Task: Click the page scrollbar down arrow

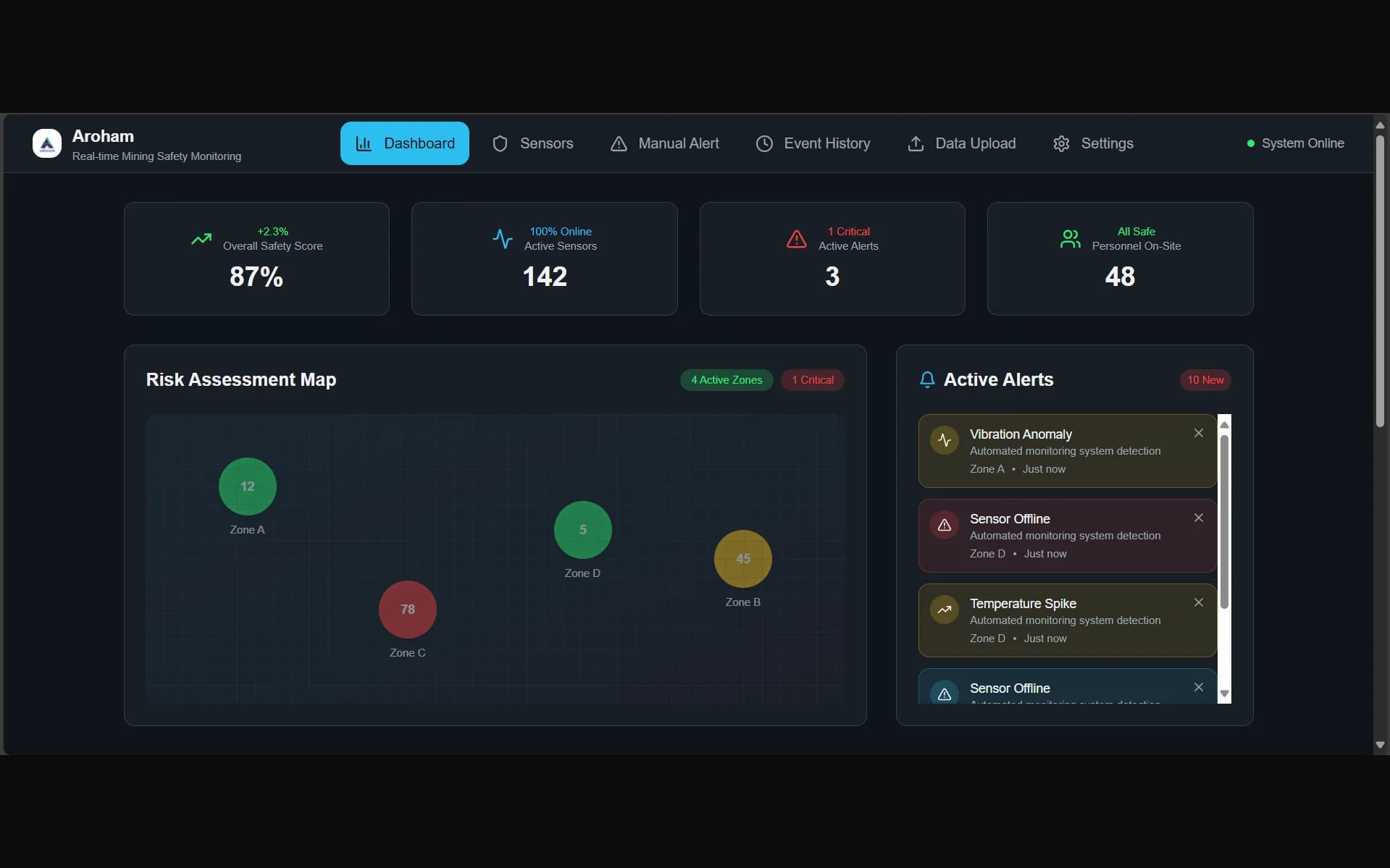Action: tap(1380, 745)
